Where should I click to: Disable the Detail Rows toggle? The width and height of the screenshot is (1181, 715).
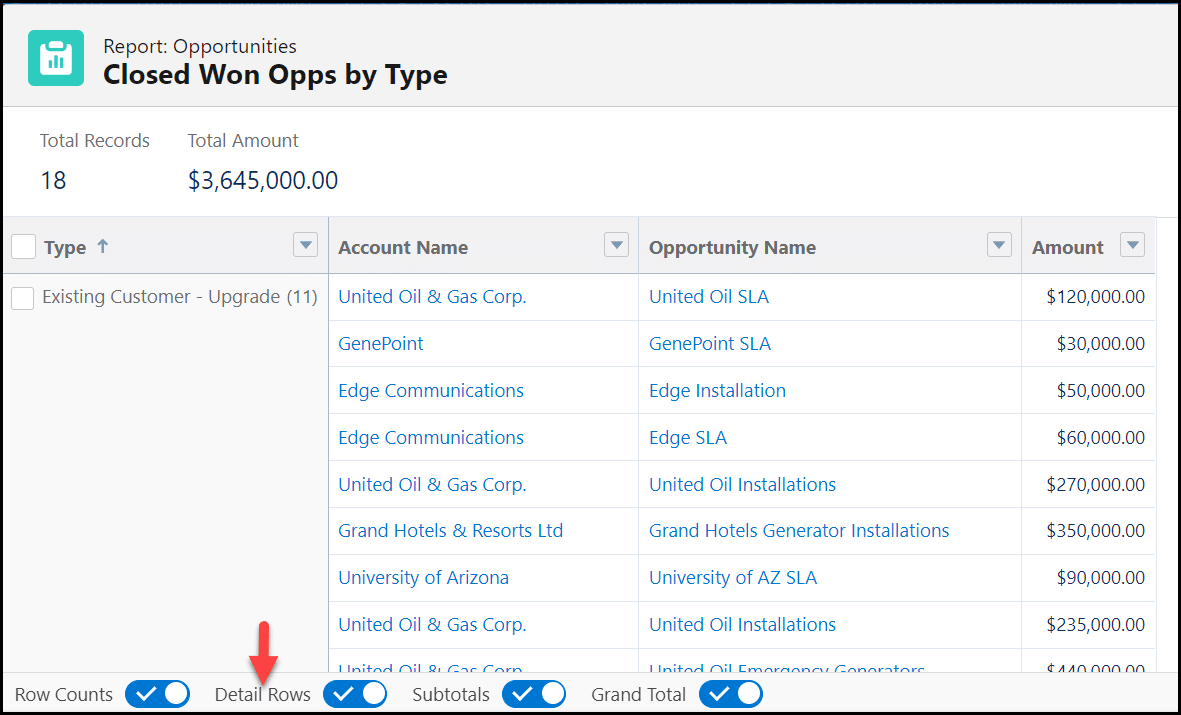[355, 694]
